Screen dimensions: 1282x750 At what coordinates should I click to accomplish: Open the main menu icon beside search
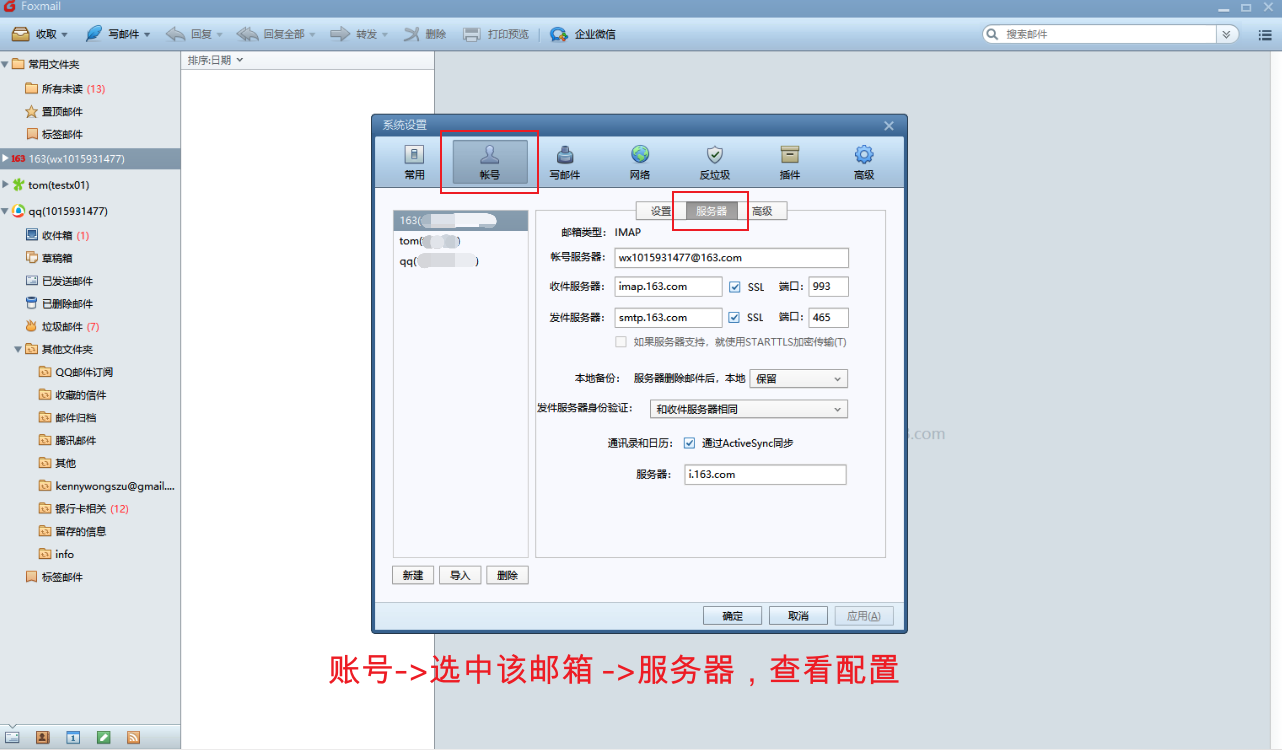(1264, 34)
